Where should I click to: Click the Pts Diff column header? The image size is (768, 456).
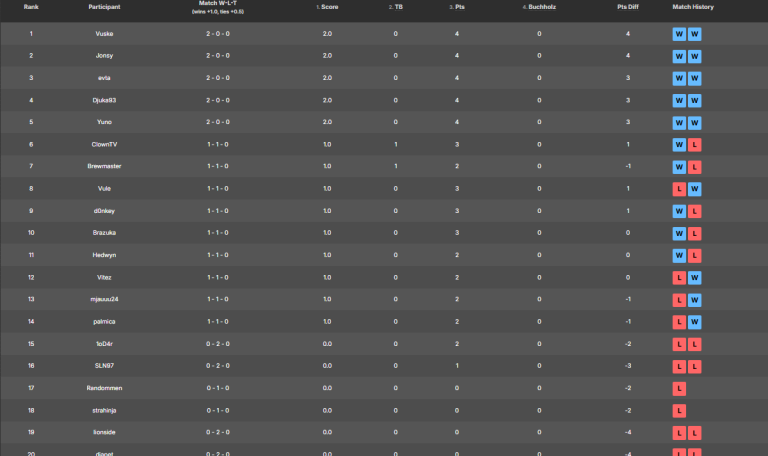pyautogui.click(x=628, y=7)
